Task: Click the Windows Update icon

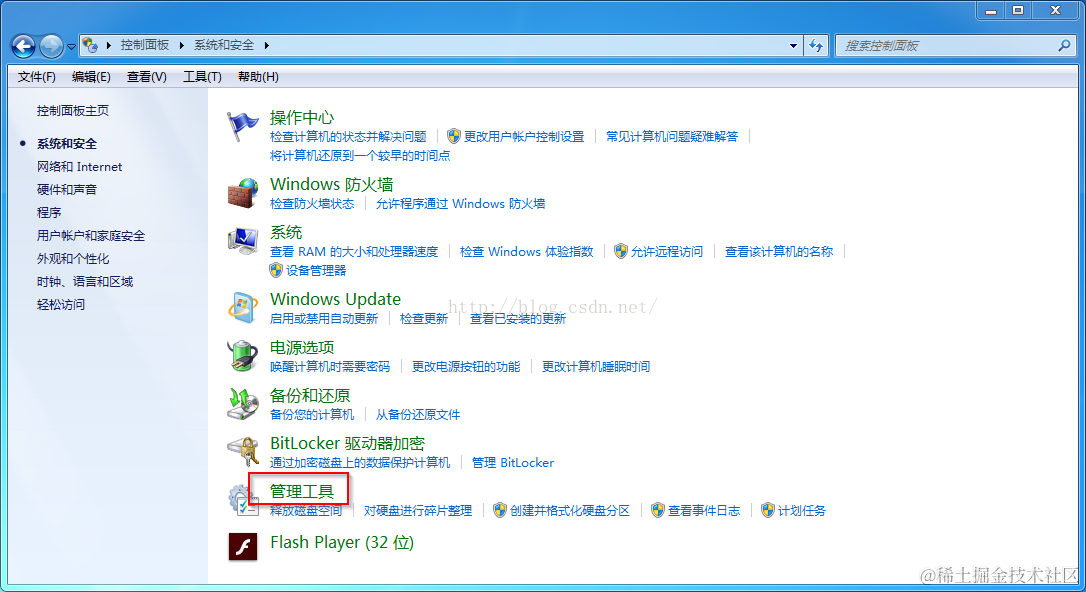Action: point(242,307)
